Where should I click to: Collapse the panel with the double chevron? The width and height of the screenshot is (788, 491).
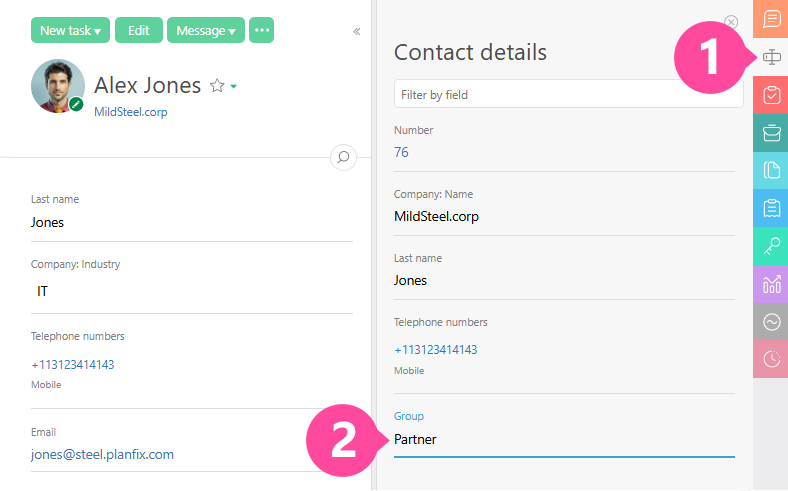pos(357,31)
